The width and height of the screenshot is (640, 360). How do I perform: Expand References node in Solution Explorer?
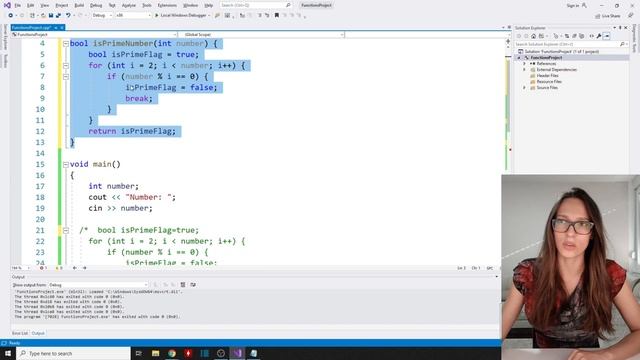pos(524,64)
